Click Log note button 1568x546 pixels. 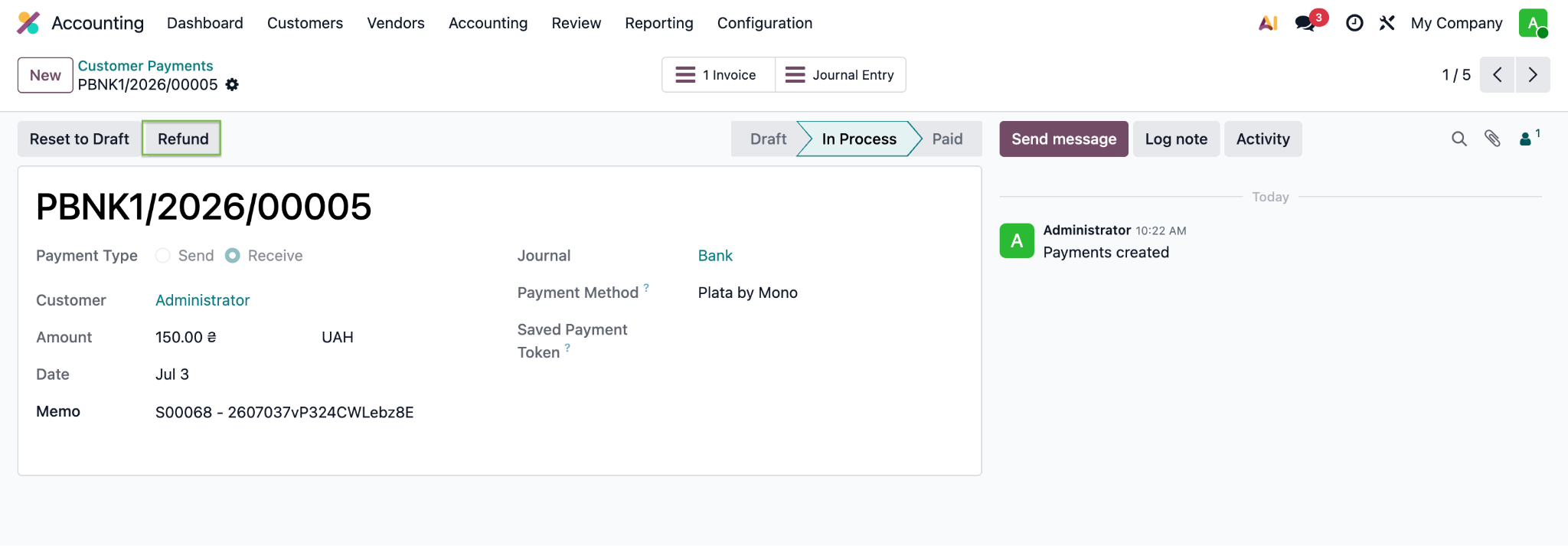tap(1176, 139)
